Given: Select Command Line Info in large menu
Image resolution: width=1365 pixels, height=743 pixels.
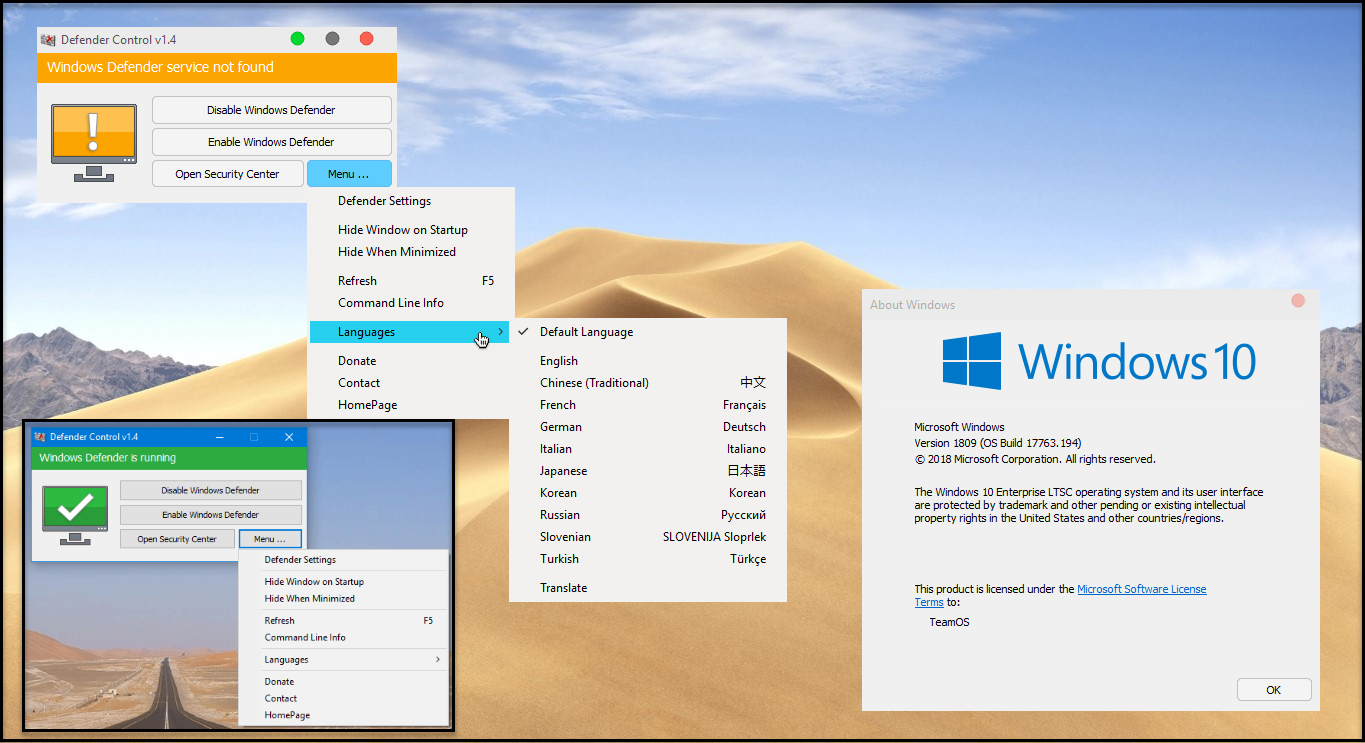Looking at the screenshot, I should tap(411, 303).
